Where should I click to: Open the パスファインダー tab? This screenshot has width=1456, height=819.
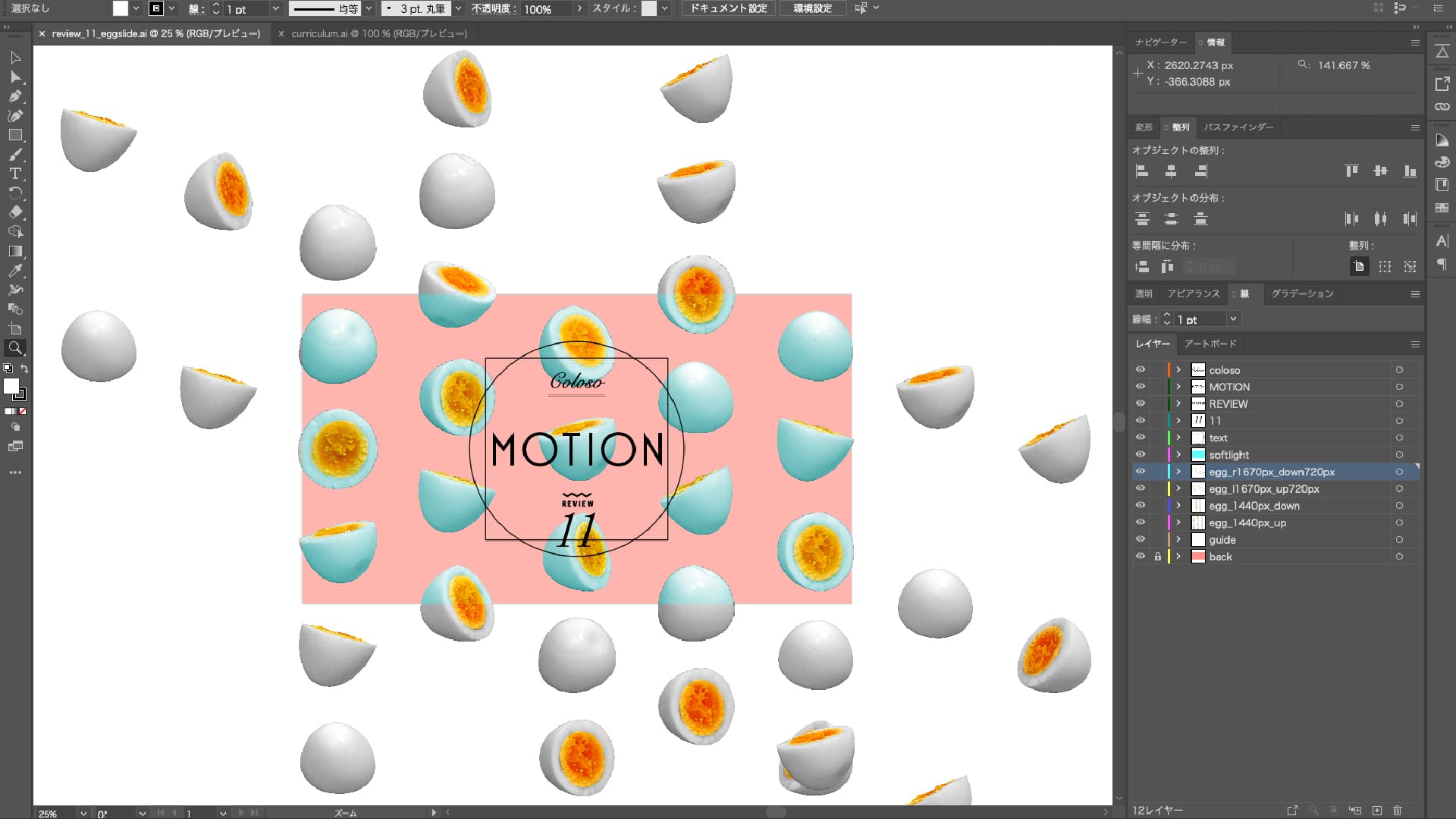pyautogui.click(x=1238, y=127)
